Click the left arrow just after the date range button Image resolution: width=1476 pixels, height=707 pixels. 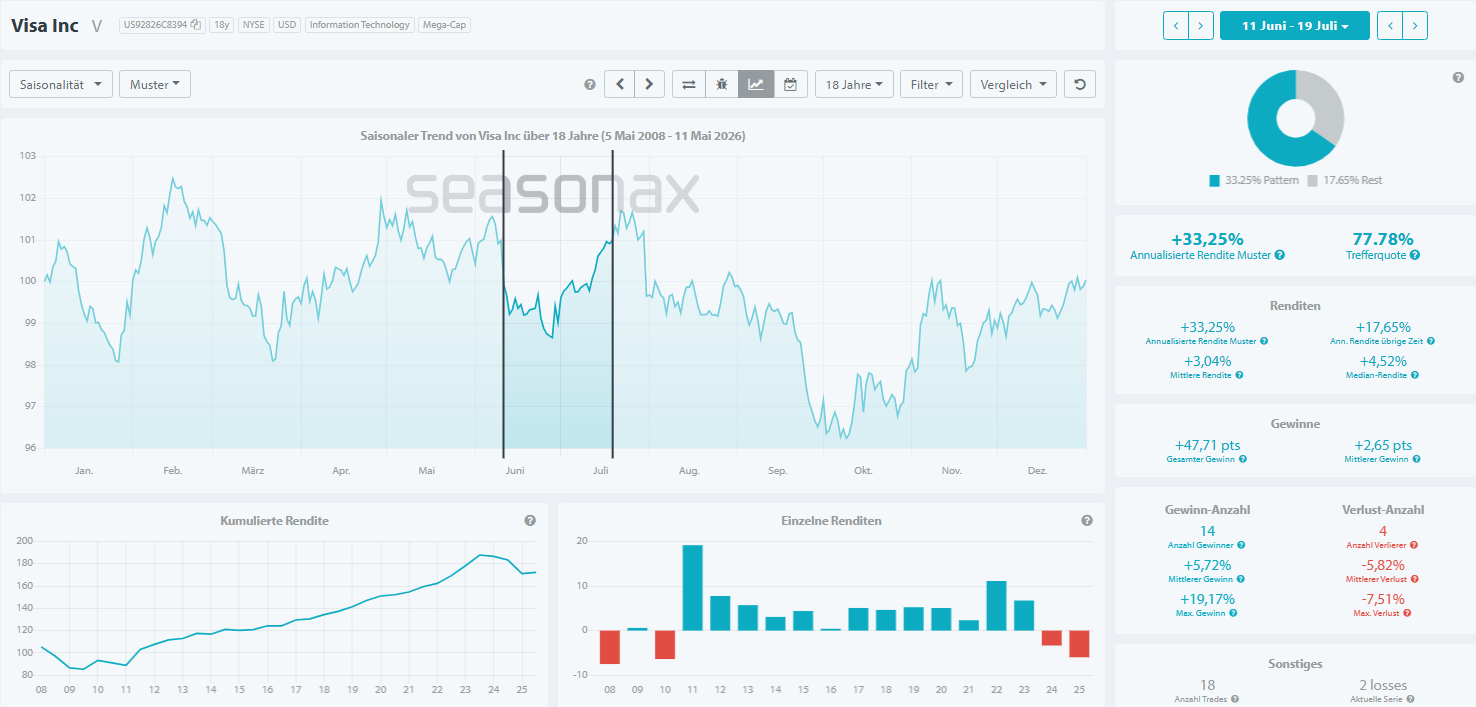[1390, 26]
